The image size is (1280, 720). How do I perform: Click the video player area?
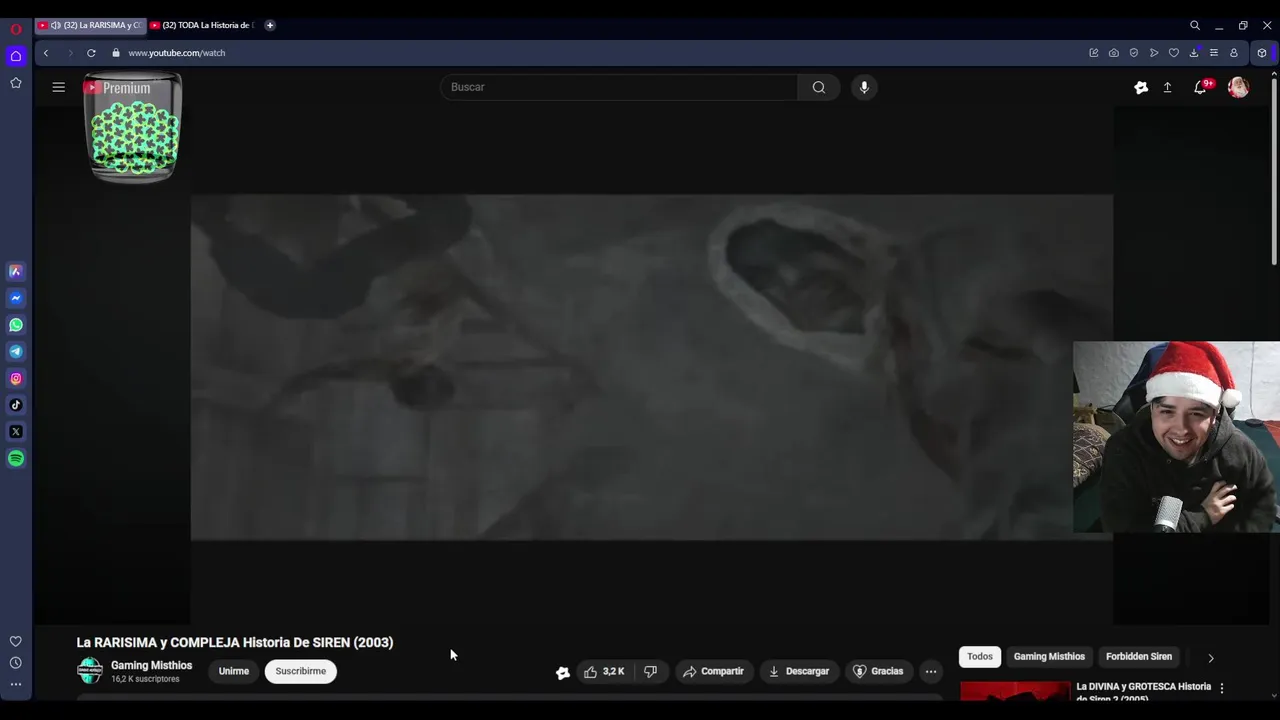pyautogui.click(x=651, y=367)
